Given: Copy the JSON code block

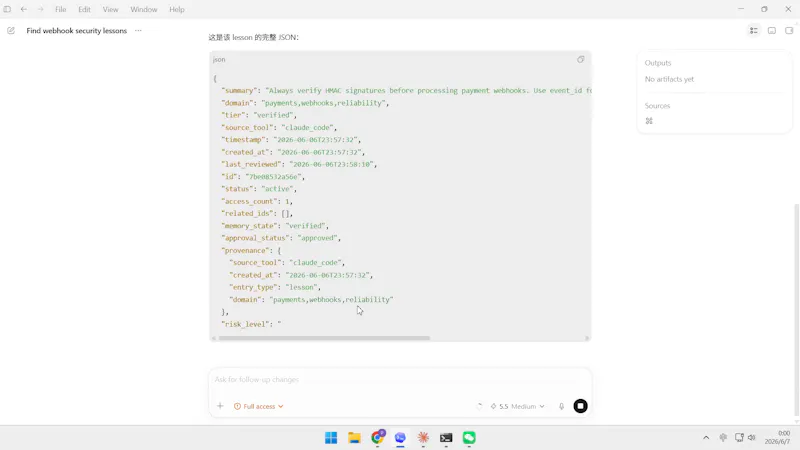Looking at the screenshot, I should [x=581, y=59].
